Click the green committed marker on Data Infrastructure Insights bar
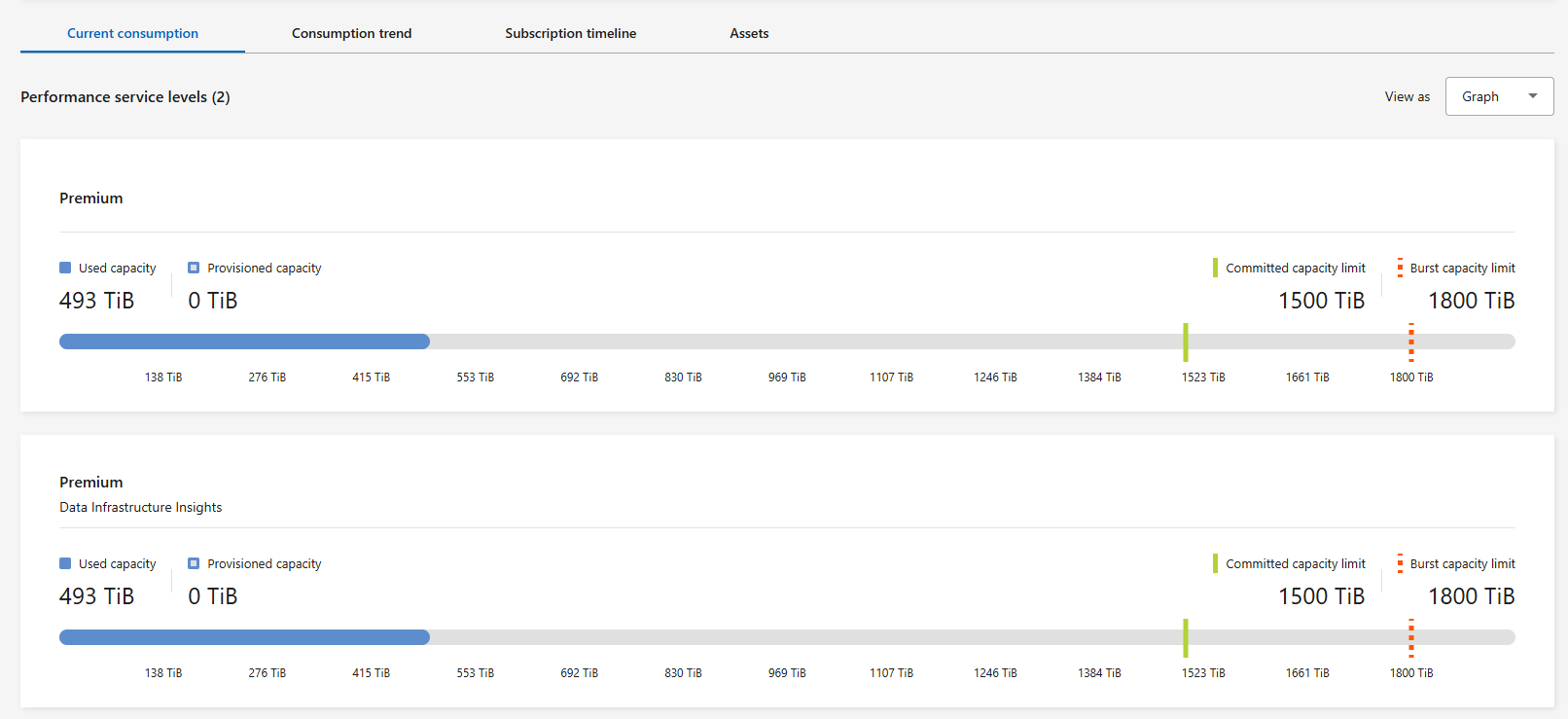 [x=1186, y=637]
